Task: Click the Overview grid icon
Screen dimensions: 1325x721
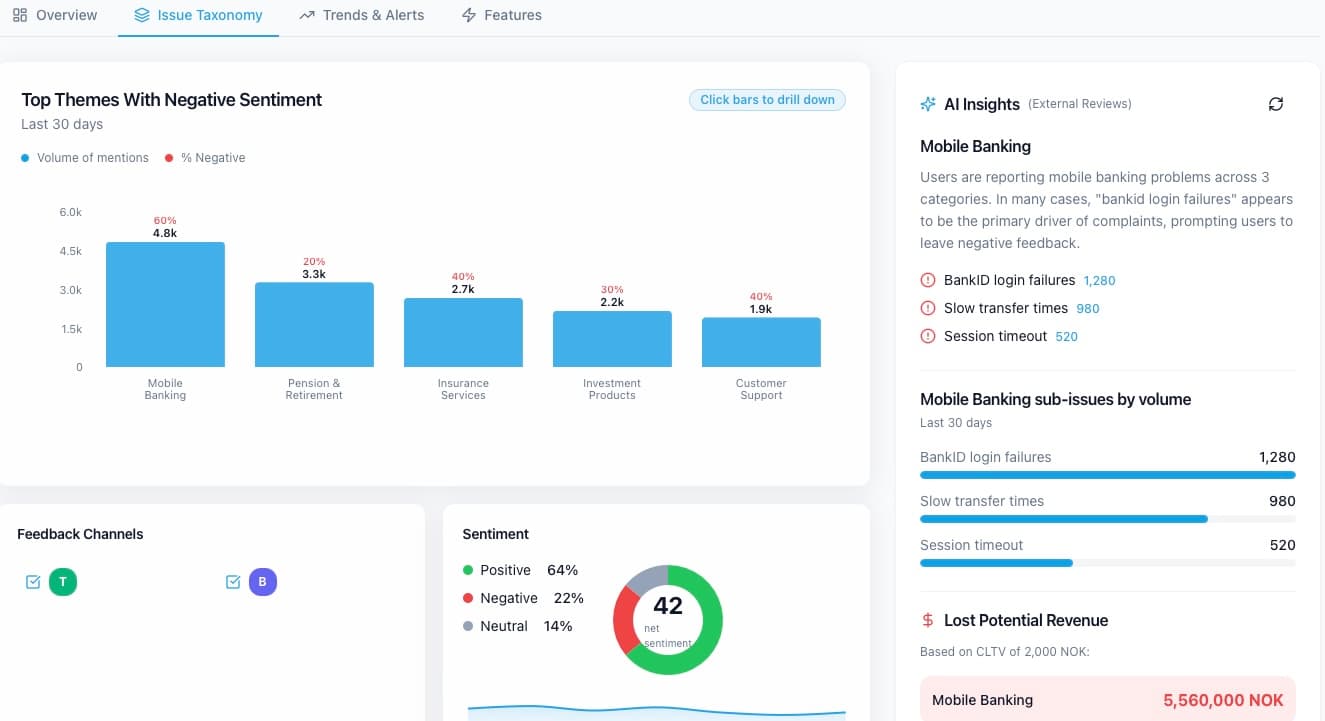Action: [x=21, y=14]
